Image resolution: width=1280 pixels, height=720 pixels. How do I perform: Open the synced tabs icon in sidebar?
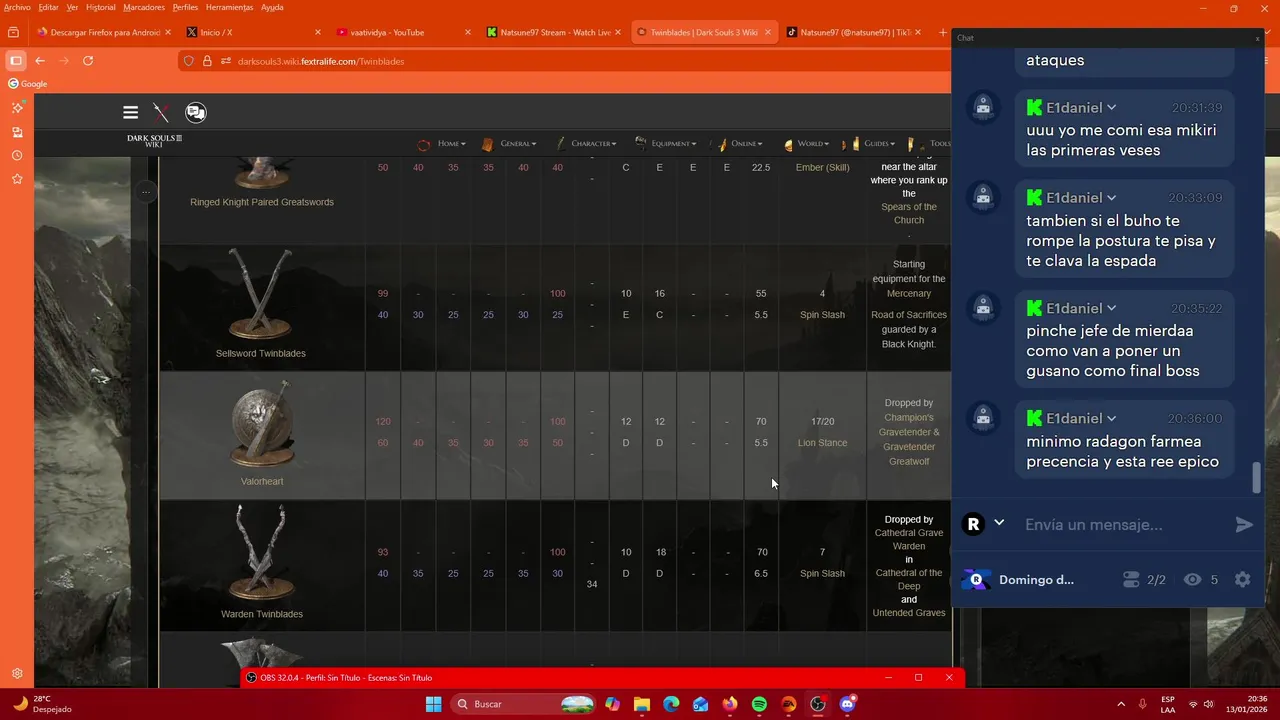(17, 132)
